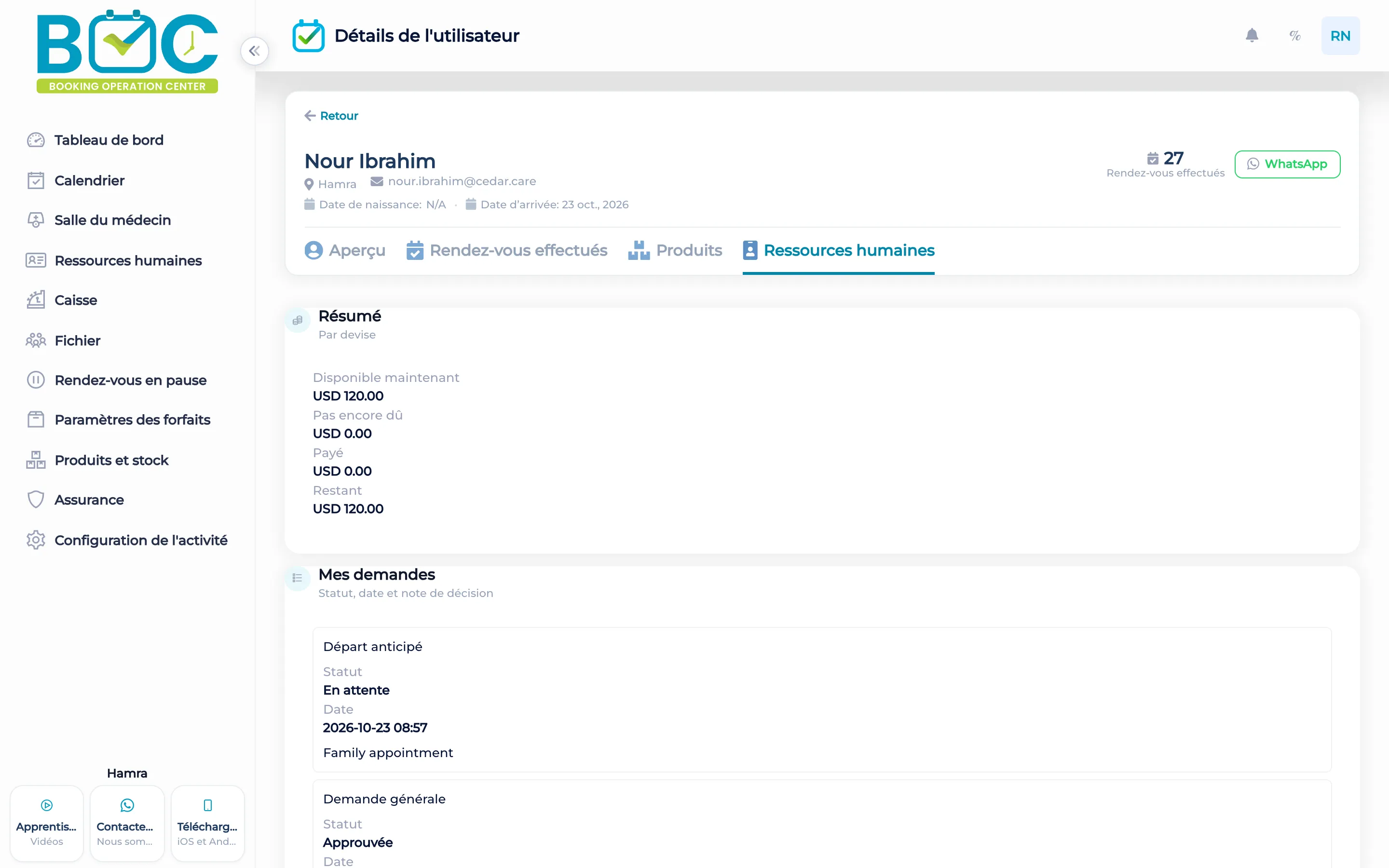Click the email nour.ibrahim@cedar.care
This screenshot has width=1389, height=868.
click(x=462, y=181)
